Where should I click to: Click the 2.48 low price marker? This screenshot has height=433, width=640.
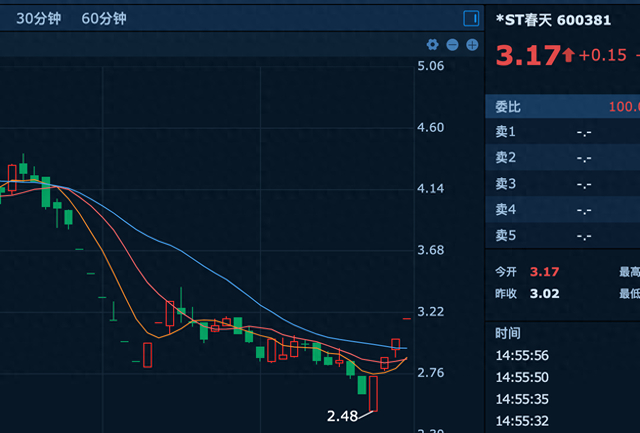(342, 416)
